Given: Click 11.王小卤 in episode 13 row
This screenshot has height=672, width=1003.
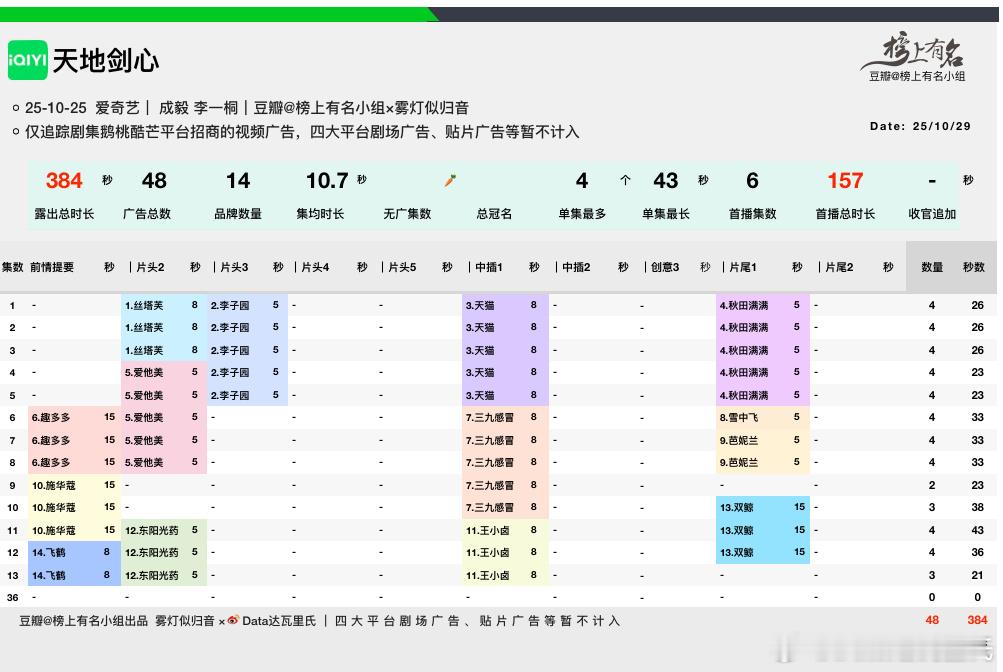Looking at the screenshot, I should [487, 575].
